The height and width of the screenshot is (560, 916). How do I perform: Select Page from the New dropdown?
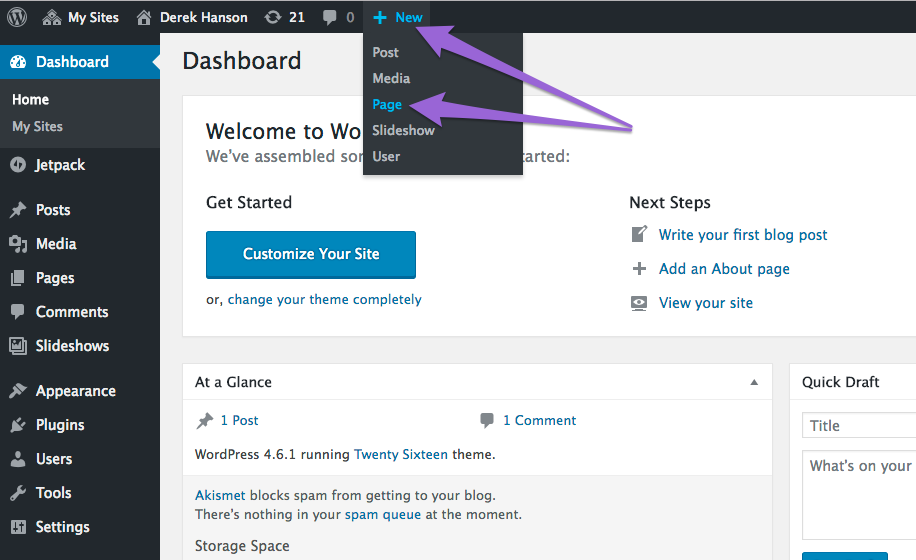387,104
